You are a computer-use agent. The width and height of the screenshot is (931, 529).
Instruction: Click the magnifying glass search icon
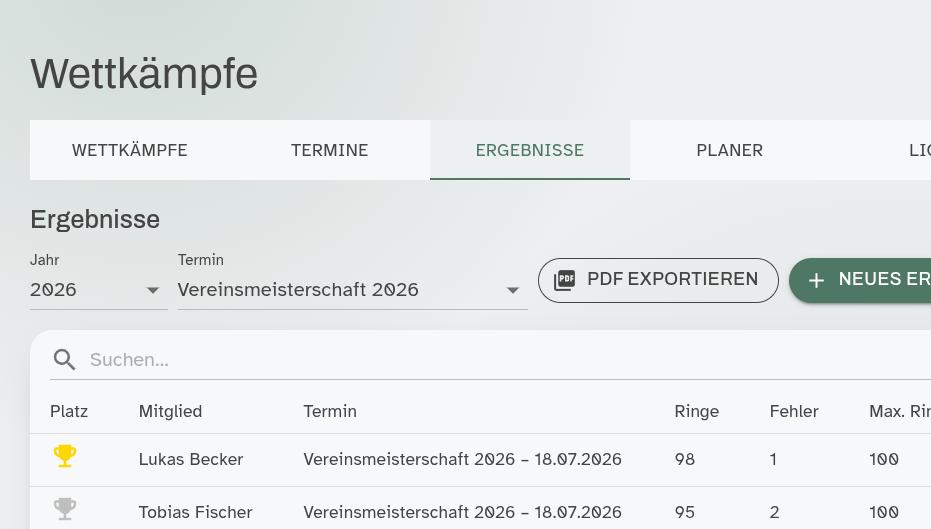pyautogui.click(x=64, y=359)
